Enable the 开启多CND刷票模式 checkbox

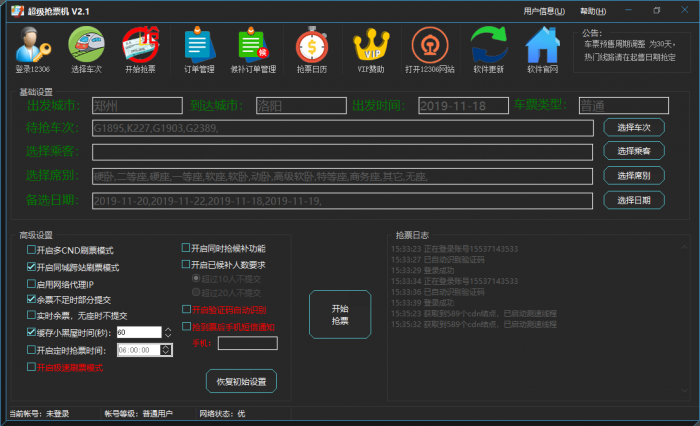(x=31, y=250)
